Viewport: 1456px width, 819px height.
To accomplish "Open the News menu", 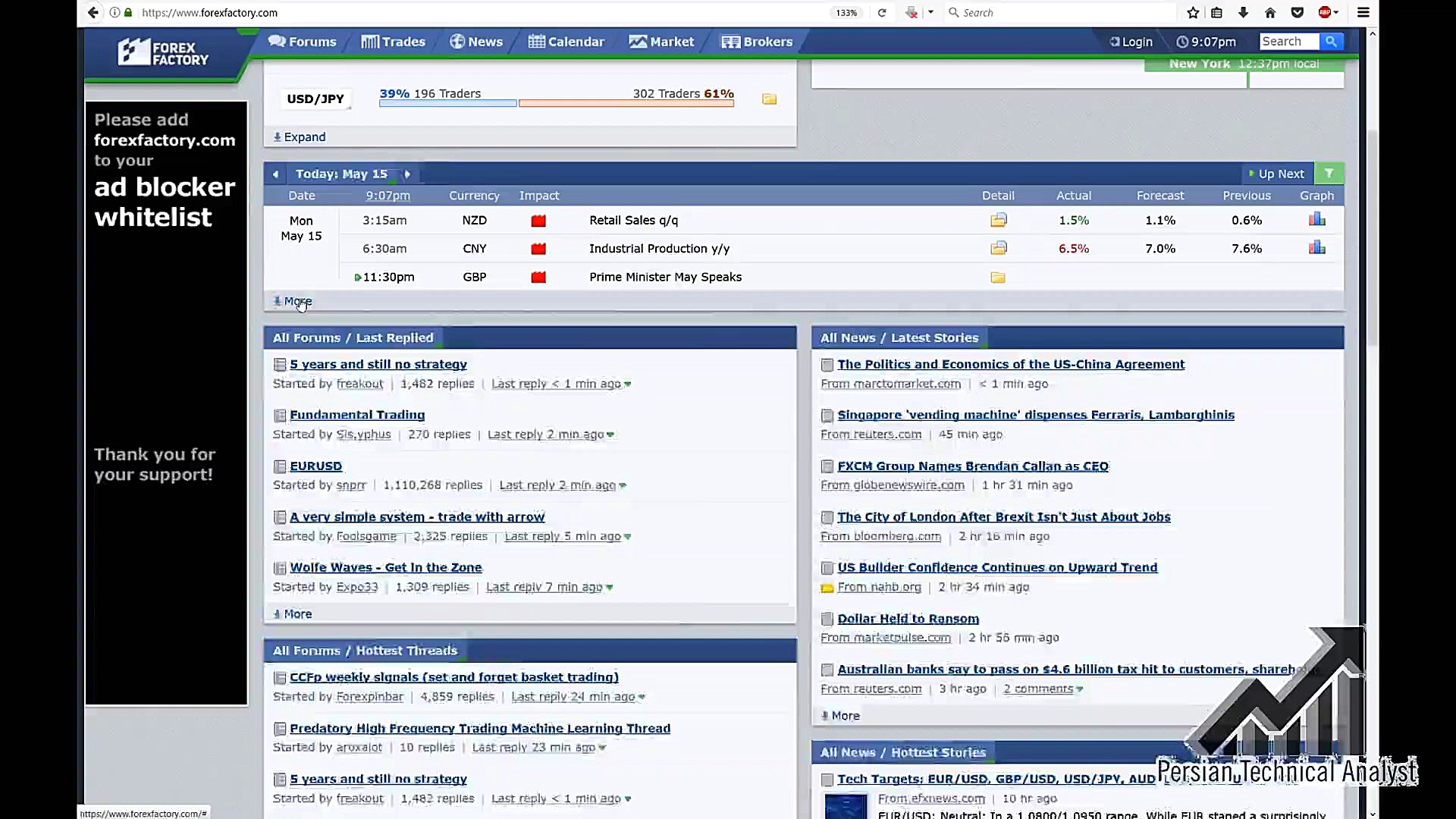I will (x=476, y=42).
